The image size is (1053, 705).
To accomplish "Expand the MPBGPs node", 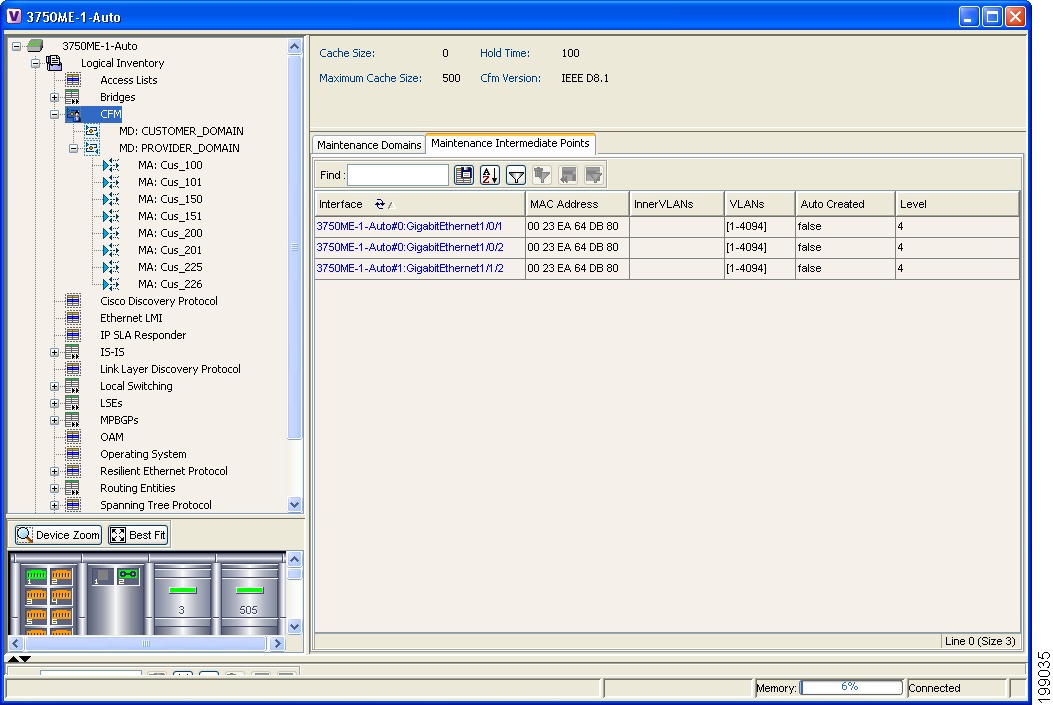I will pyautogui.click(x=54, y=420).
